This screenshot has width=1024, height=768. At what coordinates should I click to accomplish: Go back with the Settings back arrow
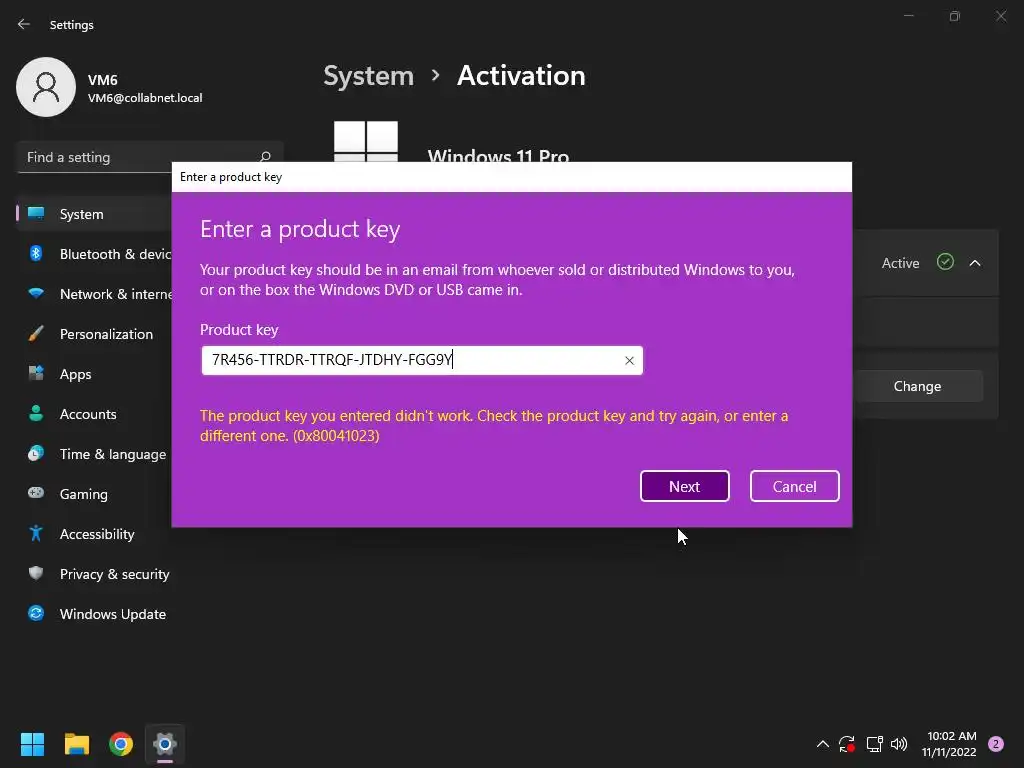(24, 24)
